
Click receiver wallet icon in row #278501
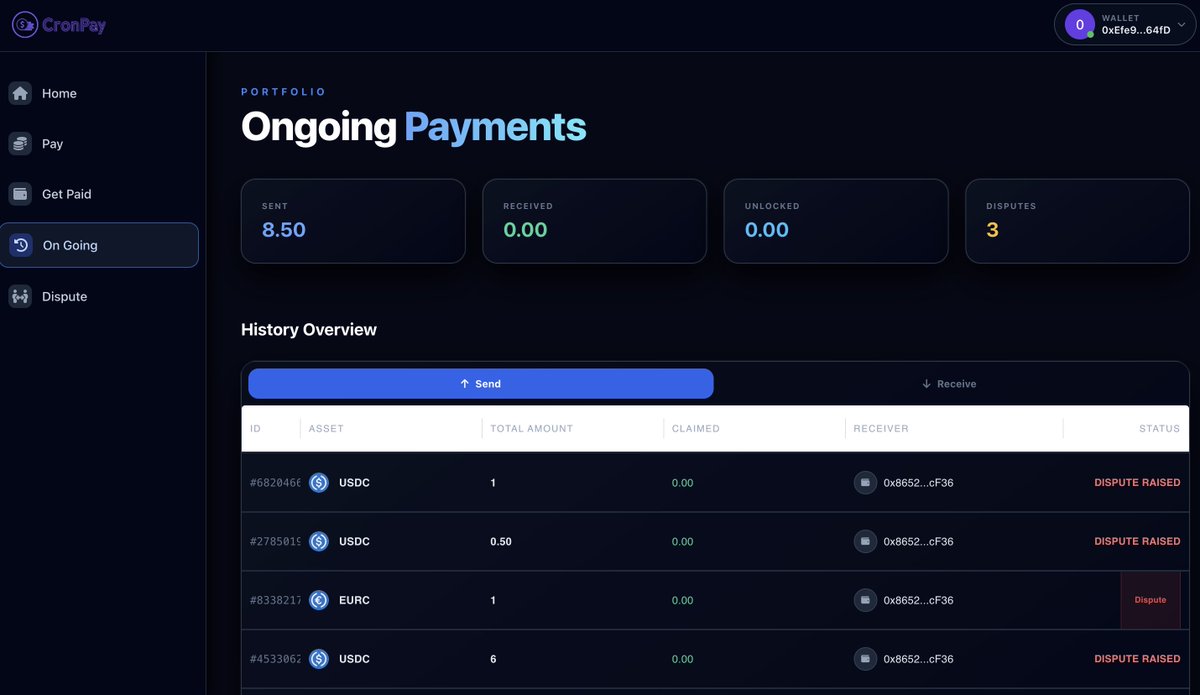point(865,542)
